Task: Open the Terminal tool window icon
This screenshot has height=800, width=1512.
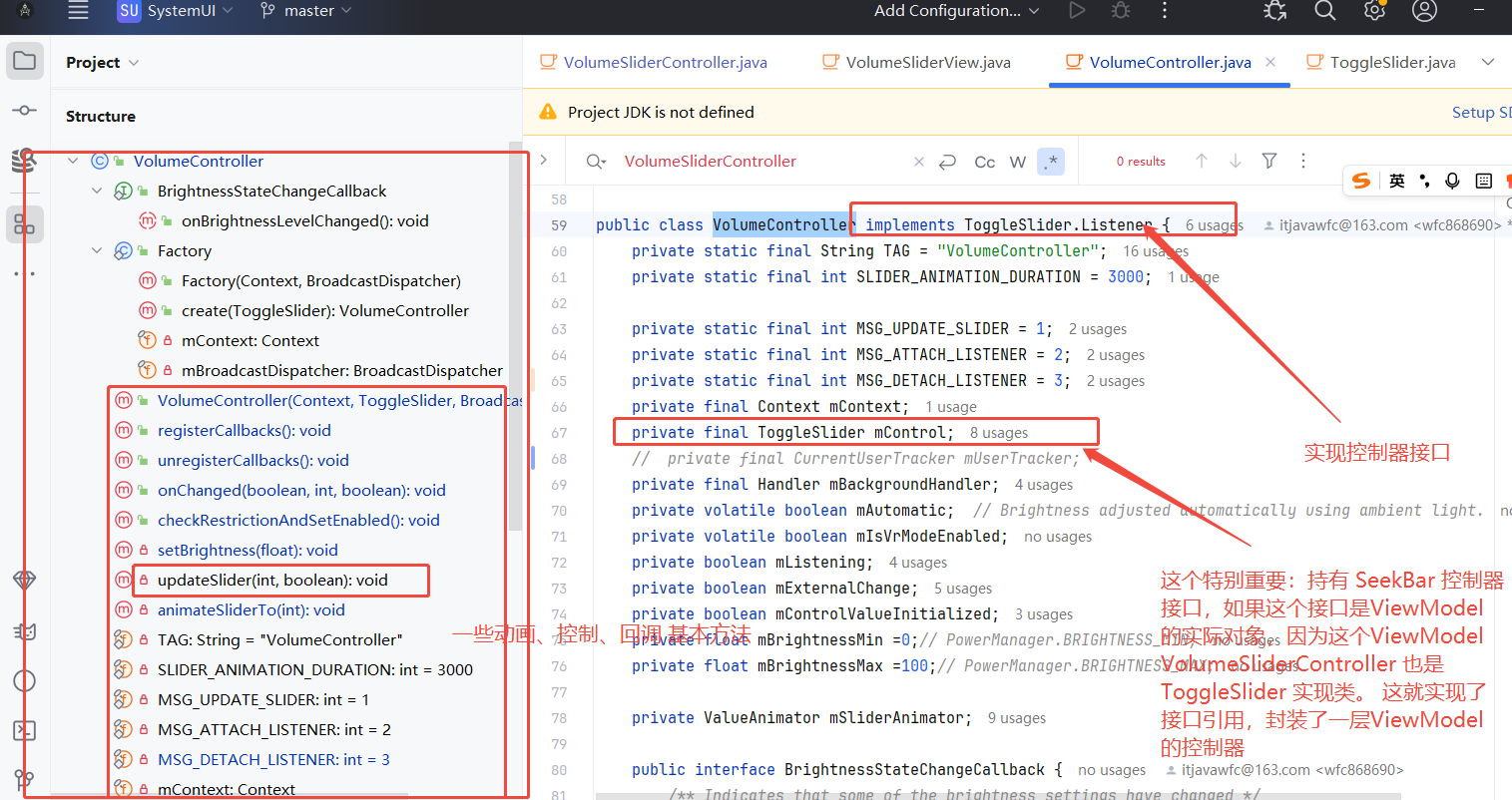Action: pos(25,731)
